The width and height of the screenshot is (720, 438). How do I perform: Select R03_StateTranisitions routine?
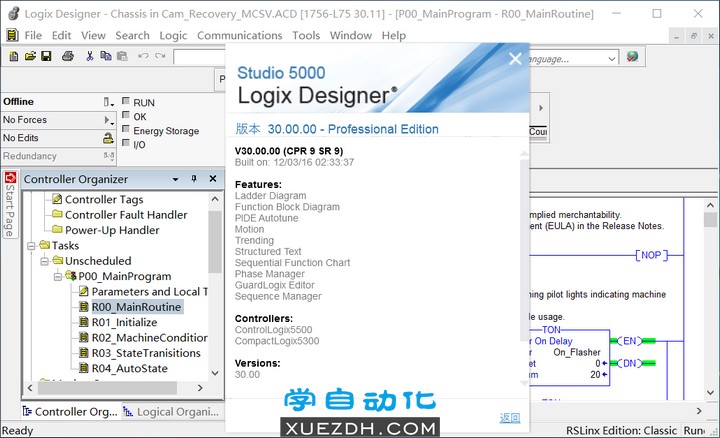(x=146, y=353)
